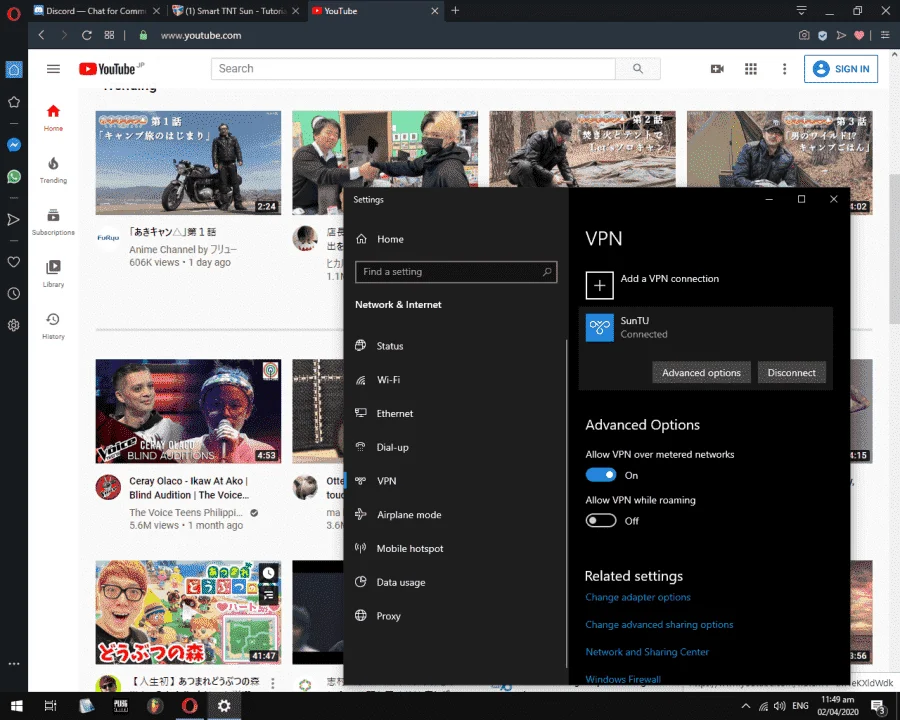Open Task View on taskbar

point(51,706)
